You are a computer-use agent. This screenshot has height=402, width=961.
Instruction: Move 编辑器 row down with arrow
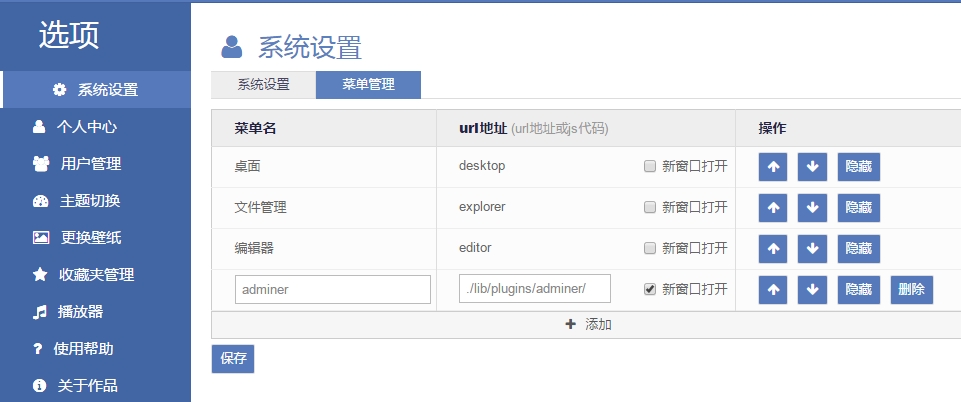click(x=812, y=249)
